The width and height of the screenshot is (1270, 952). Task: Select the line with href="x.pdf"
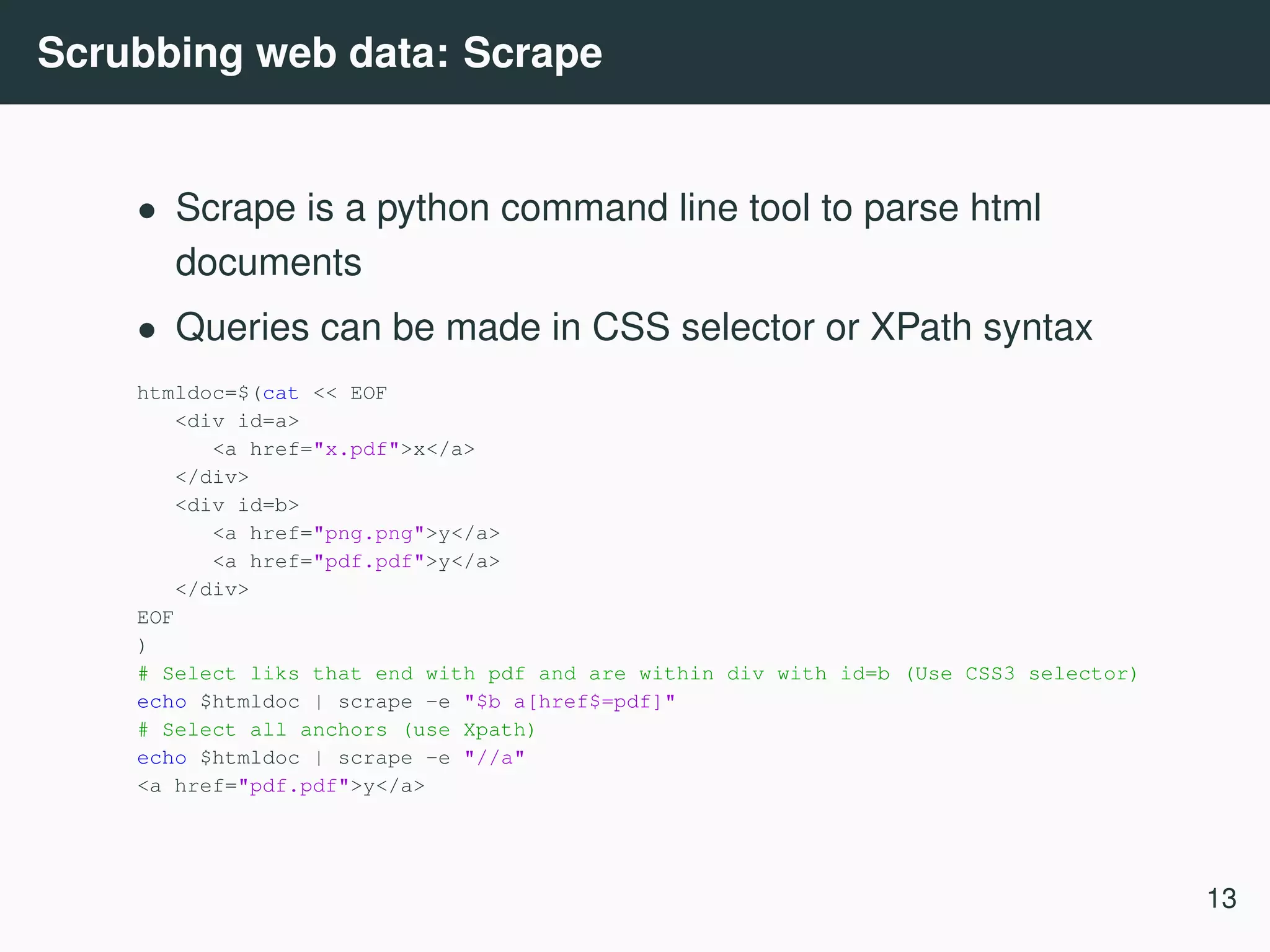click(x=344, y=449)
